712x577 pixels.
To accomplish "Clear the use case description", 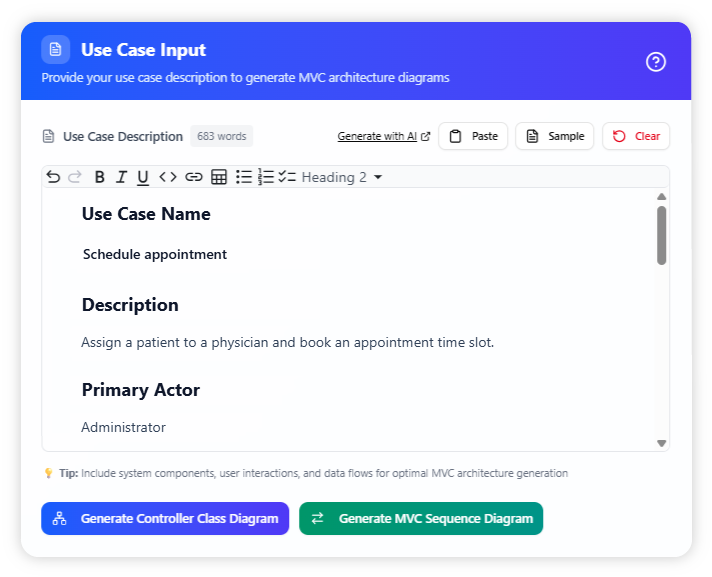I will (636, 136).
